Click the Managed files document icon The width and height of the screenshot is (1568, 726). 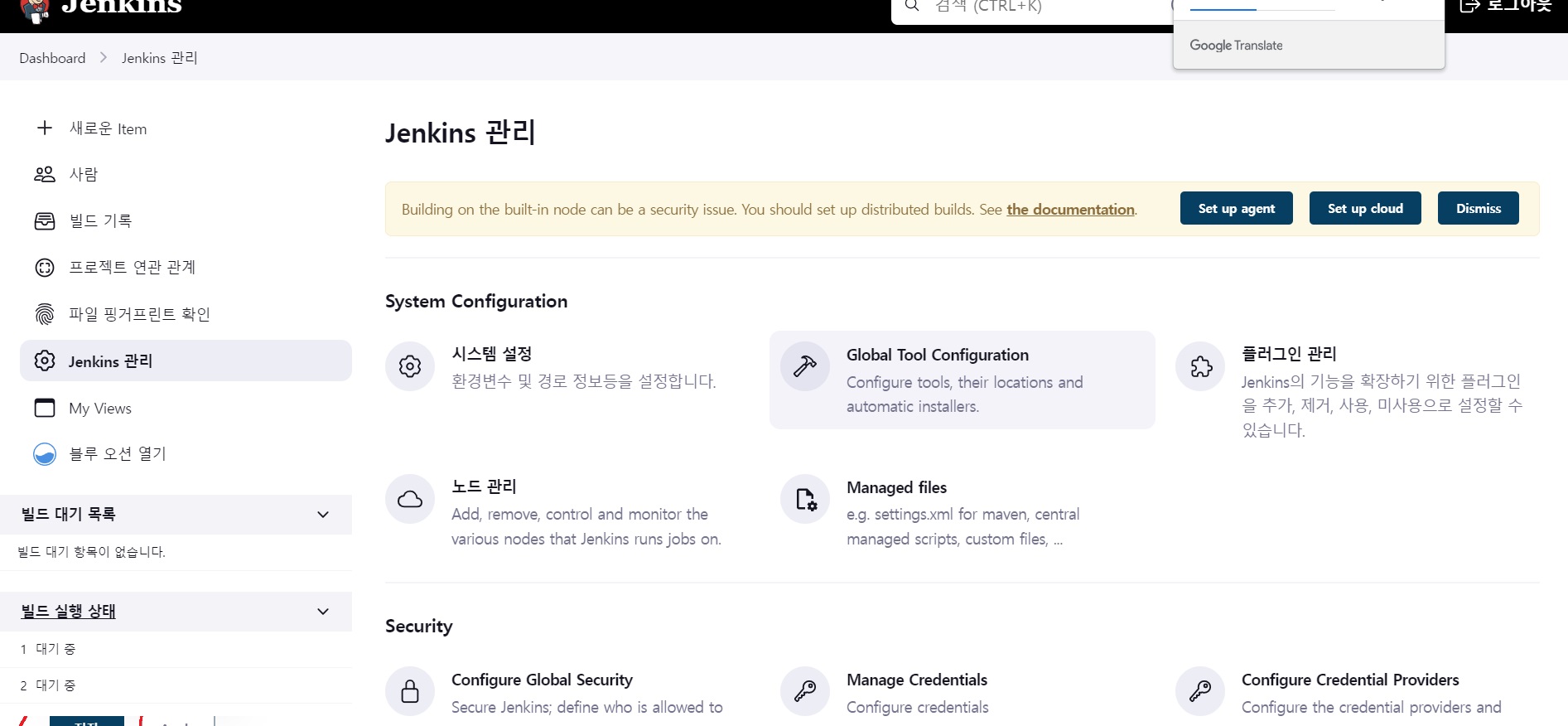806,499
